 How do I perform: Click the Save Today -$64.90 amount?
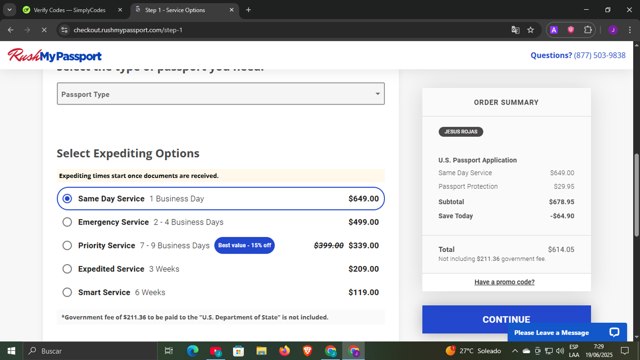click(x=562, y=216)
